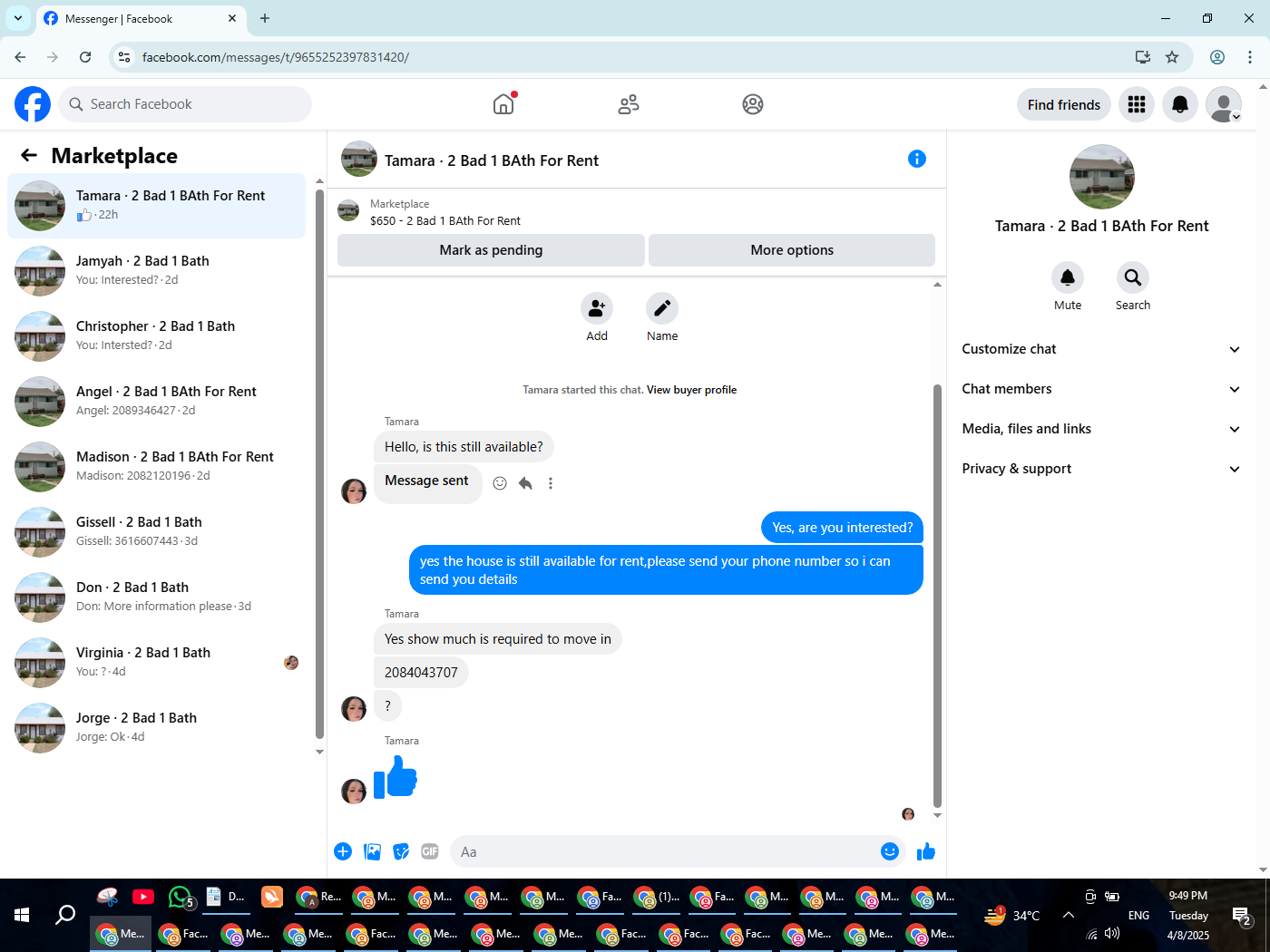Open the $650 2 Bad 1 BAth listing link
This screenshot has height=952, width=1270.
pos(445,220)
